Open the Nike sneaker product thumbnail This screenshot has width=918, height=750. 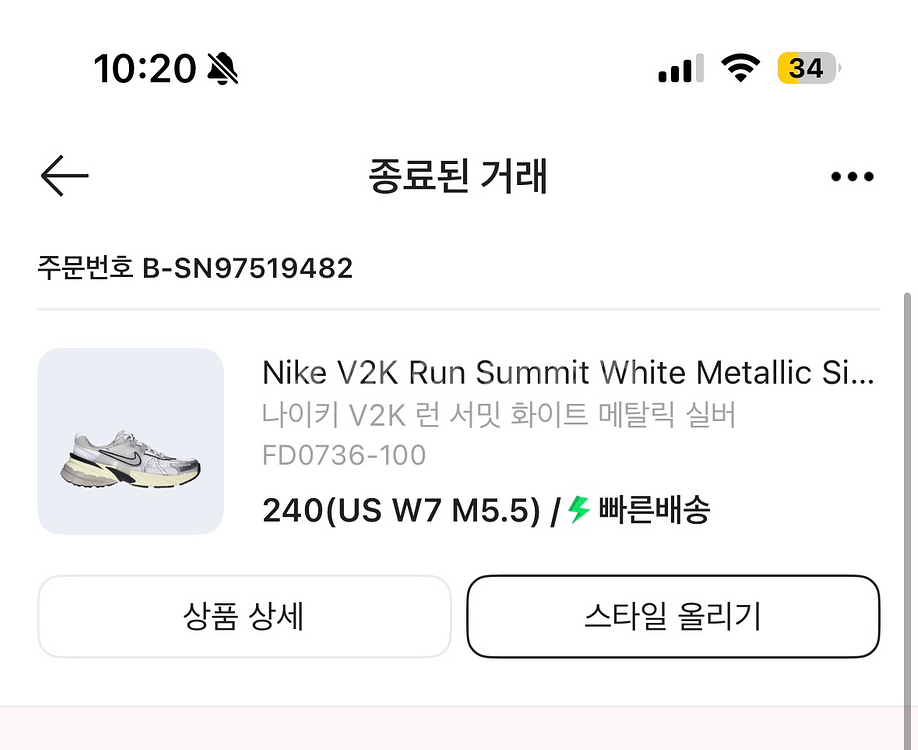click(x=130, y=441)
